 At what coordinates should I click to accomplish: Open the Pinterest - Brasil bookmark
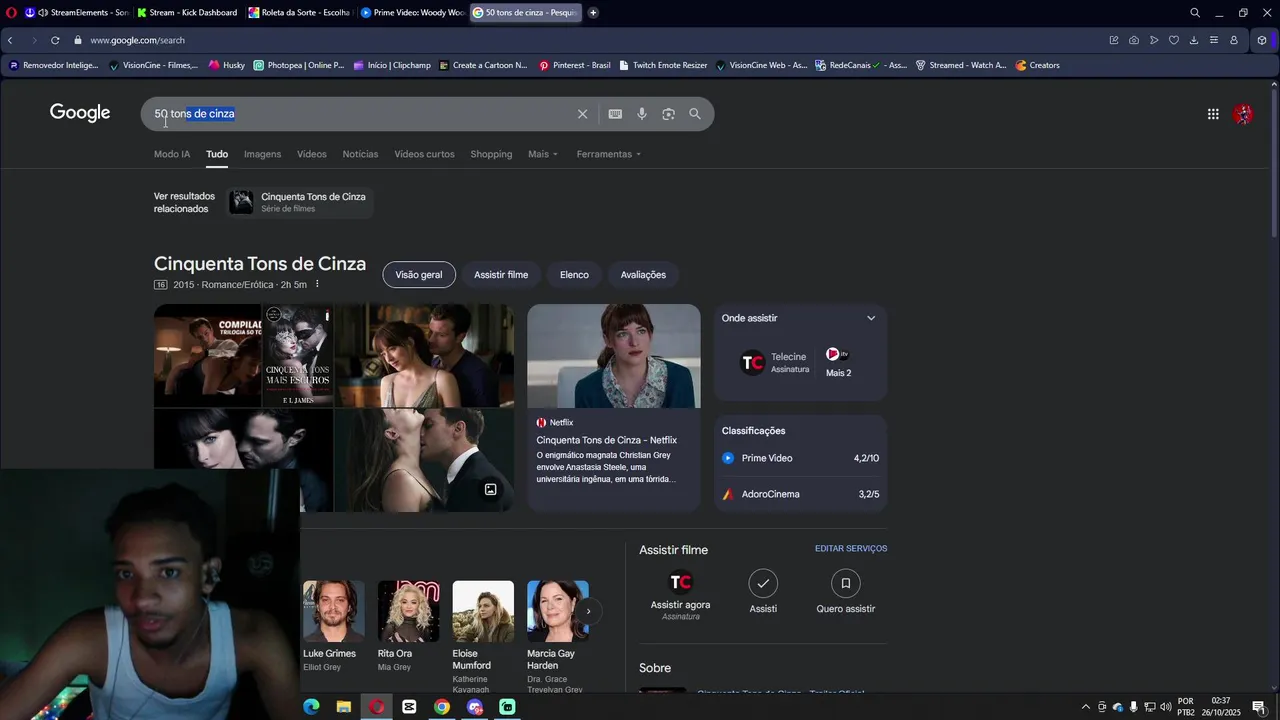574,65
